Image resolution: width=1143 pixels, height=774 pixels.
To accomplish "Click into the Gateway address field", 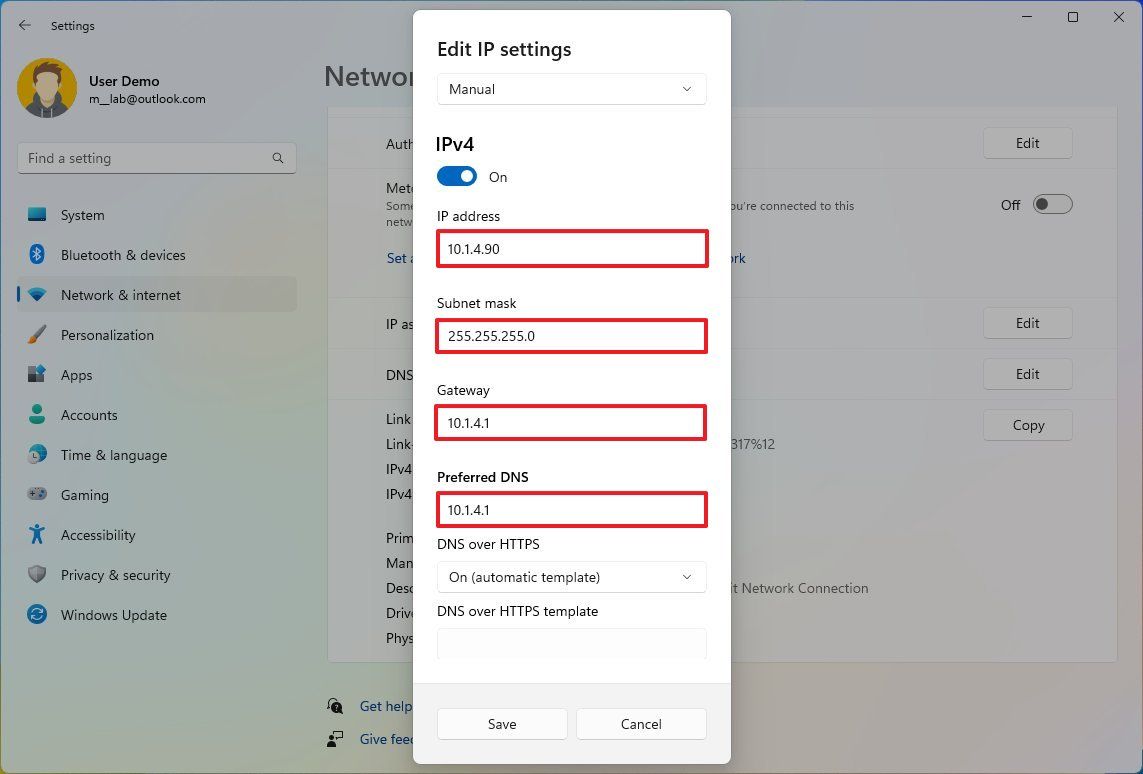I will 571,423.
